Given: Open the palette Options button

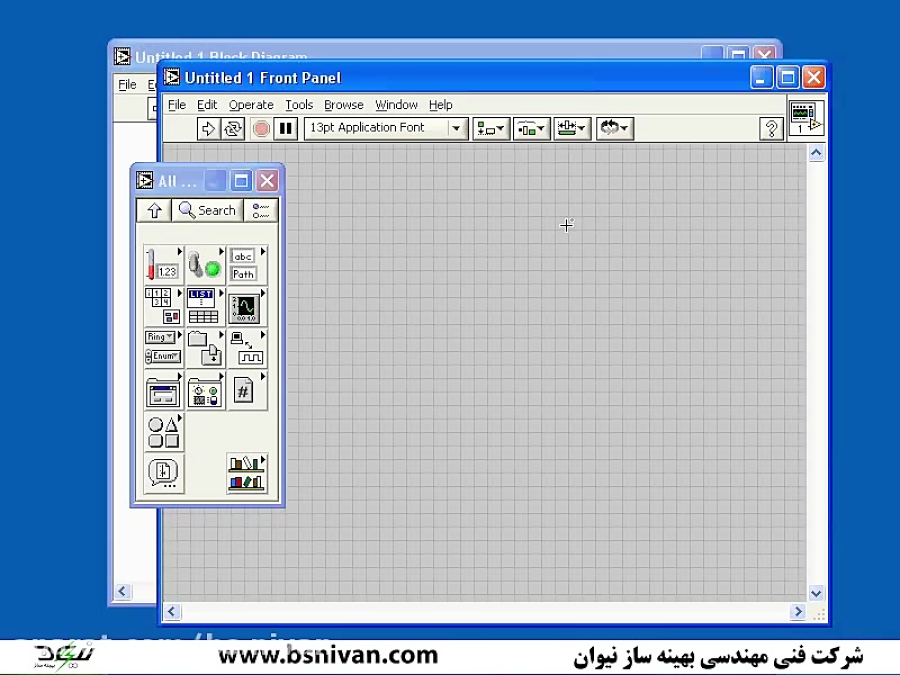Looking at the screenshot, I should (x=261, y=211).
